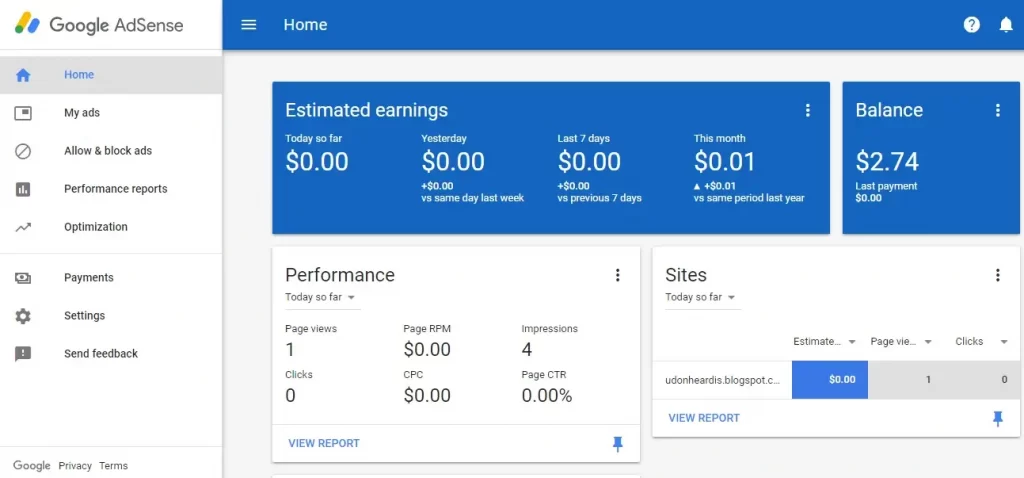
Task: Open Estimated earnings card three-dot menu
Action: [808, 110]
